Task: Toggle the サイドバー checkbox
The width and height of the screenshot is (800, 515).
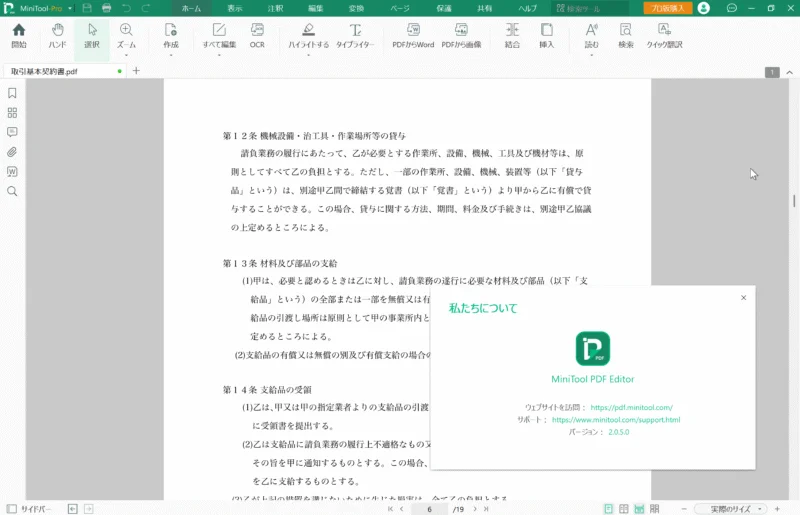Action: point(12,509)
